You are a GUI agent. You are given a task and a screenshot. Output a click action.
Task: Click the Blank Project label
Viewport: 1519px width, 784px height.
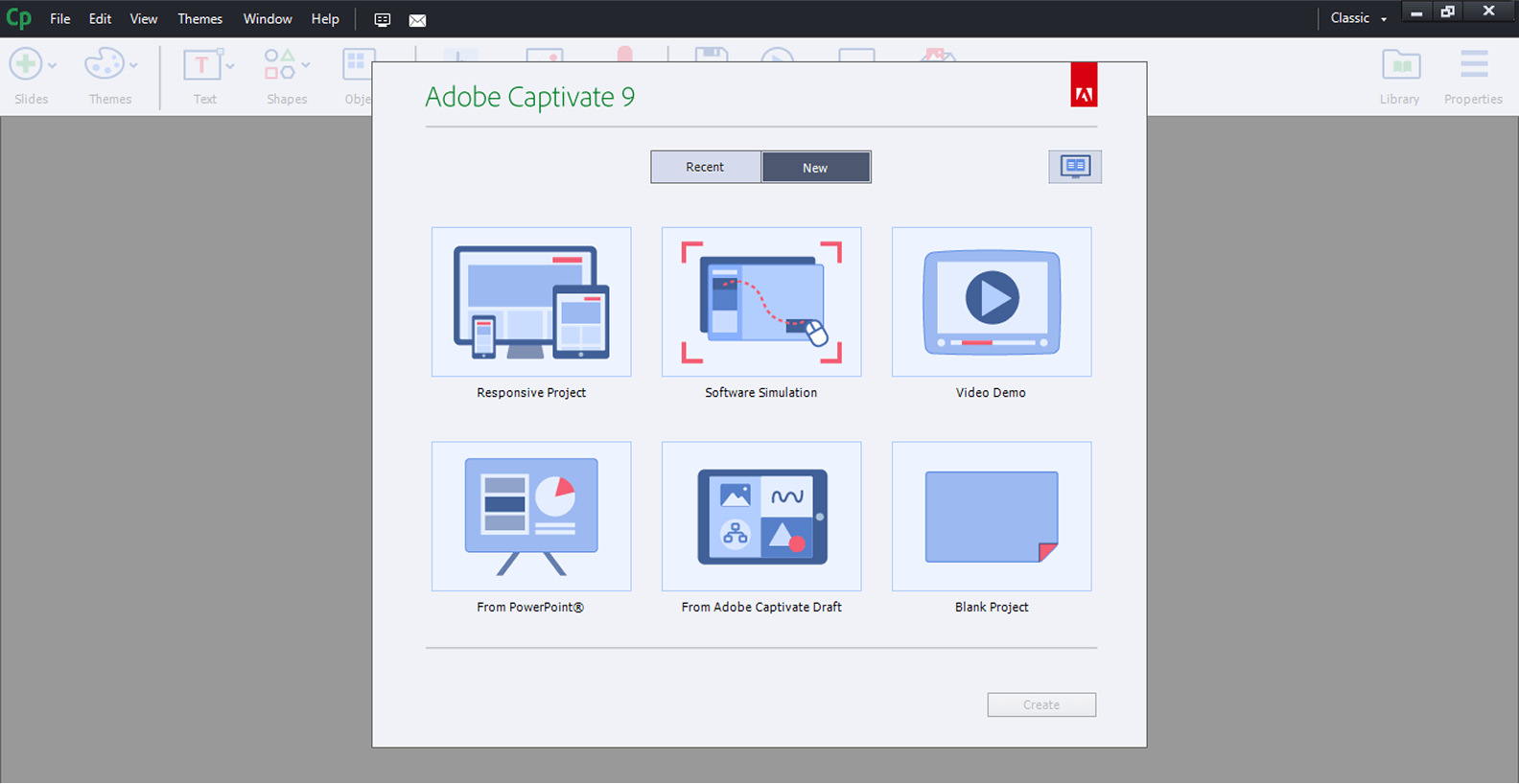coord(992,608)
